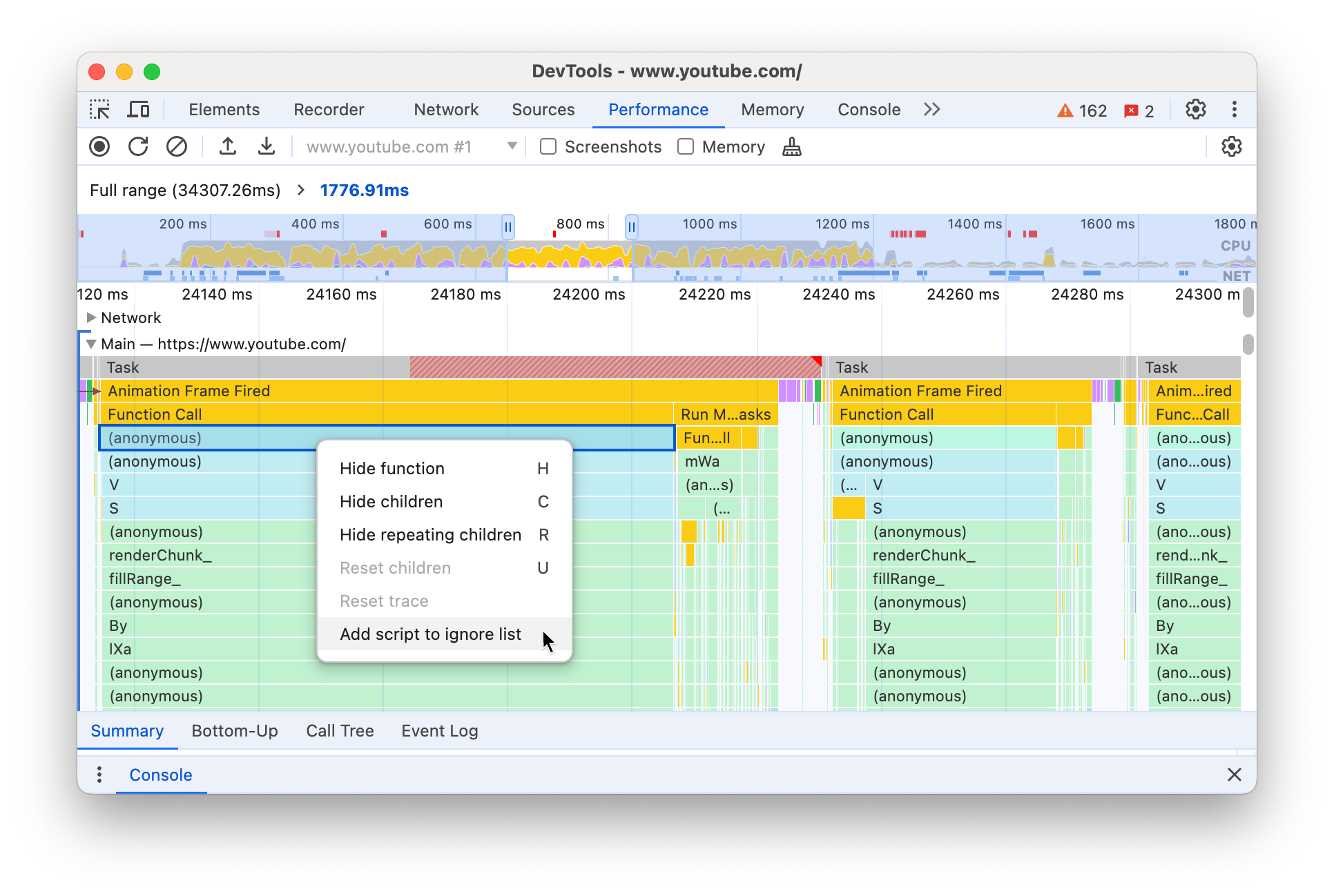Switch to the Call Tree tab
This screenshot has height=896, width=1334.
pos(340,731)
